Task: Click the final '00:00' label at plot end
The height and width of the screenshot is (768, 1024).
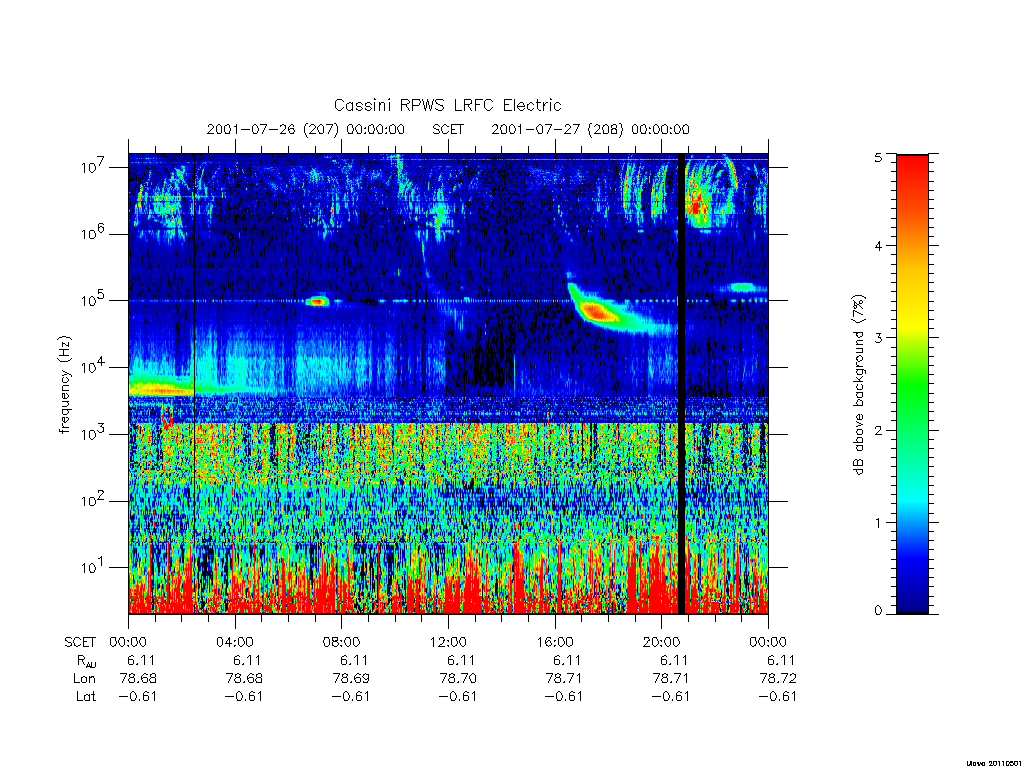Action: click(x=768, y=642)
